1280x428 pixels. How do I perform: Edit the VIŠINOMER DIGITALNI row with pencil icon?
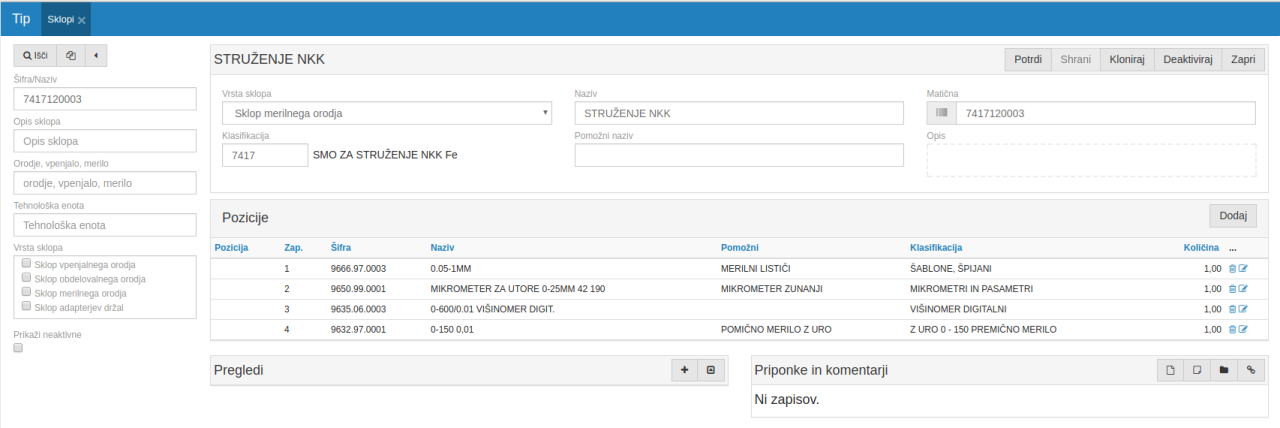[x=1244, y=309]
